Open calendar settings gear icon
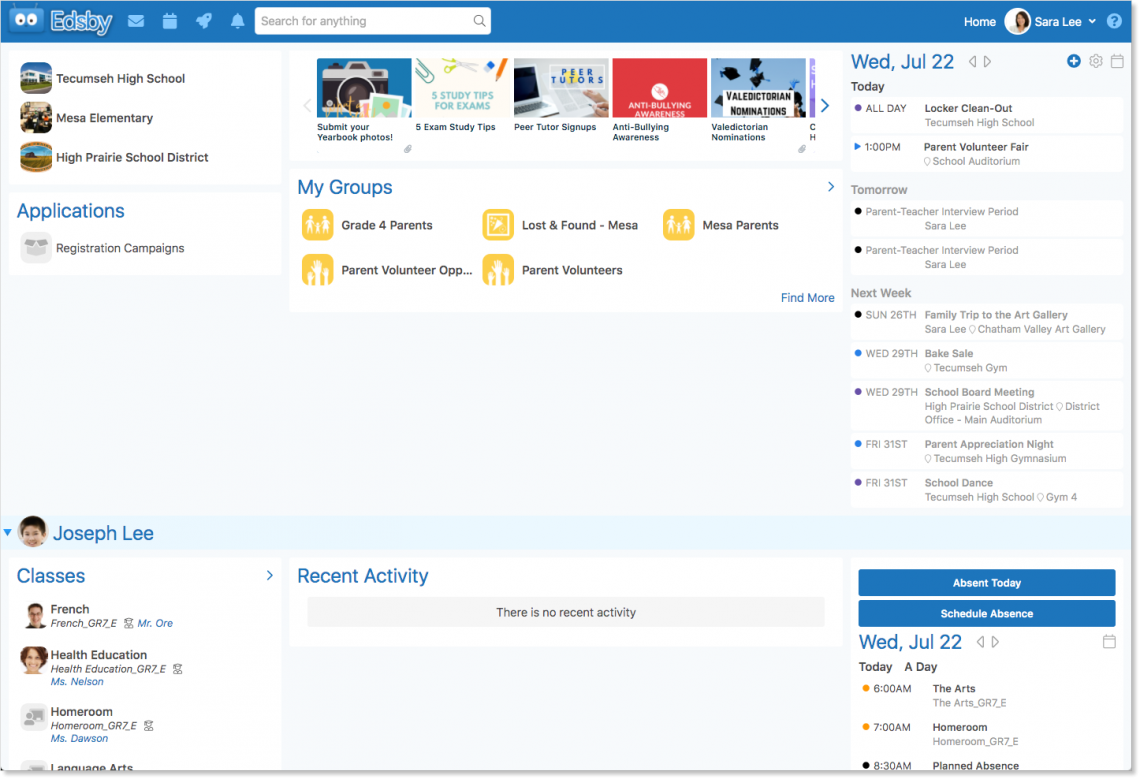1140x779 pixels. [1096, 62]
